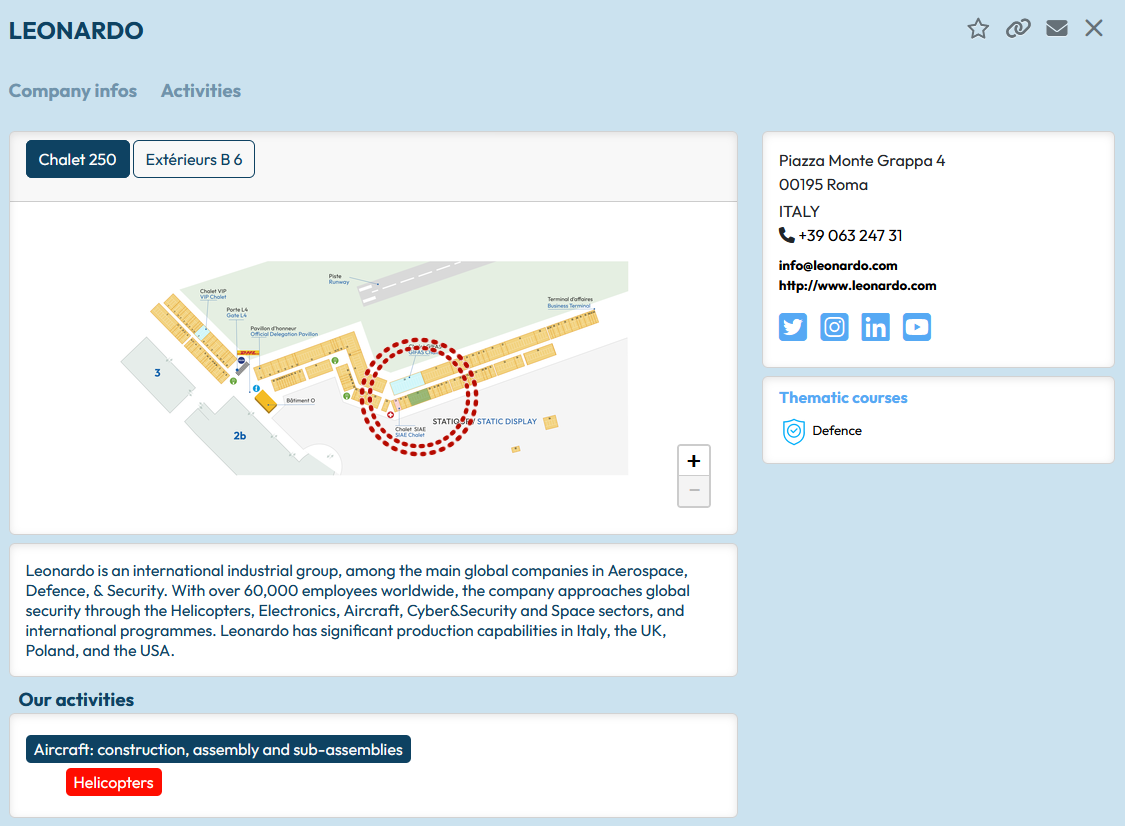This screenshot has height=826, width=1125.
Task: Switch to the Activities tab
Action: (x=200, y=91)
